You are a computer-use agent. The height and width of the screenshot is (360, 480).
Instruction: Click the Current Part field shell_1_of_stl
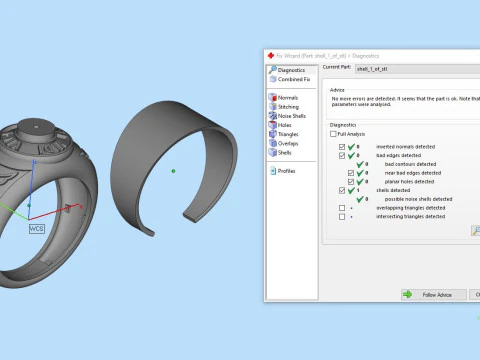tap(417, 69)
